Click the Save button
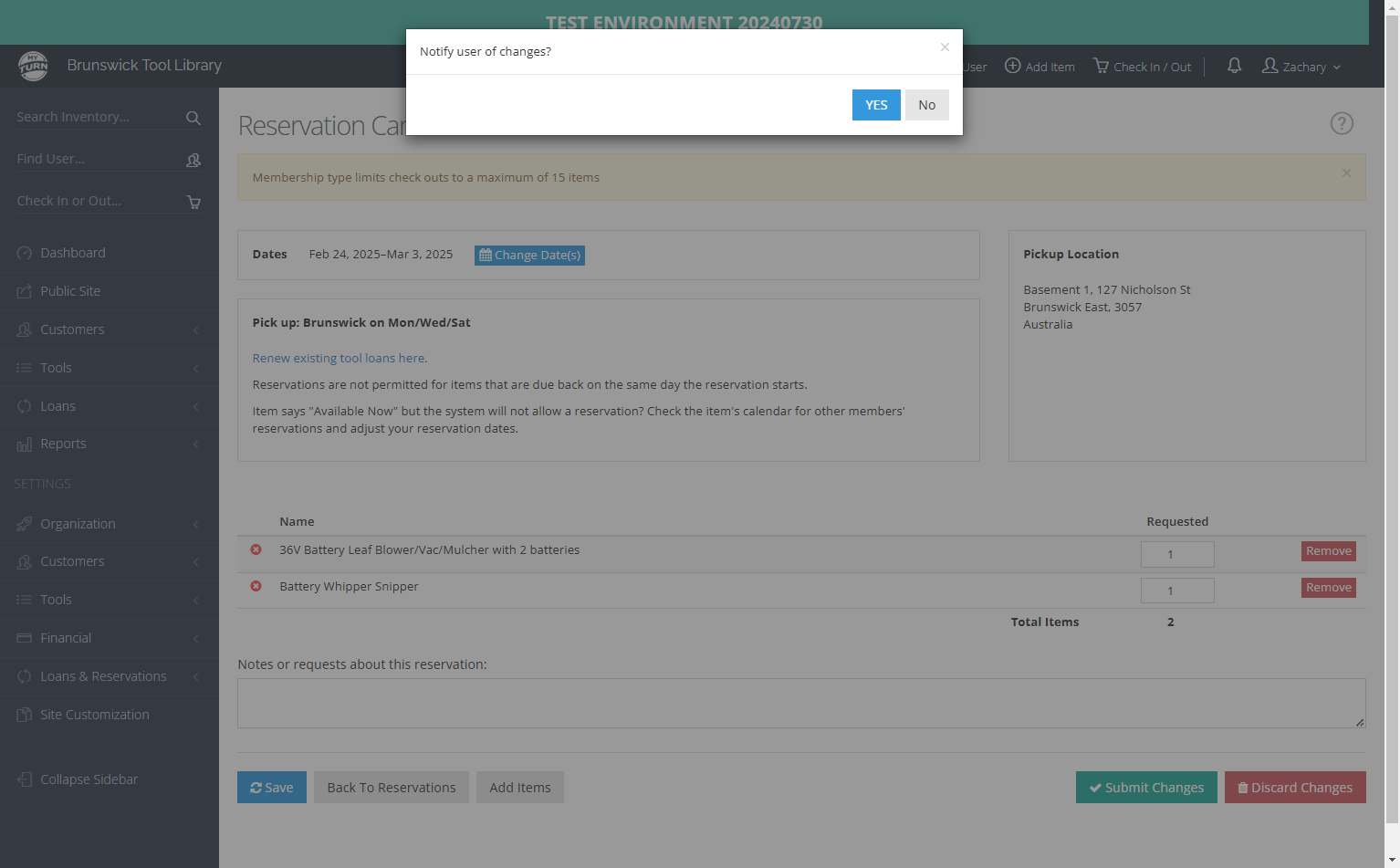The image size is (1400, 868). click(x=272, y=788)
